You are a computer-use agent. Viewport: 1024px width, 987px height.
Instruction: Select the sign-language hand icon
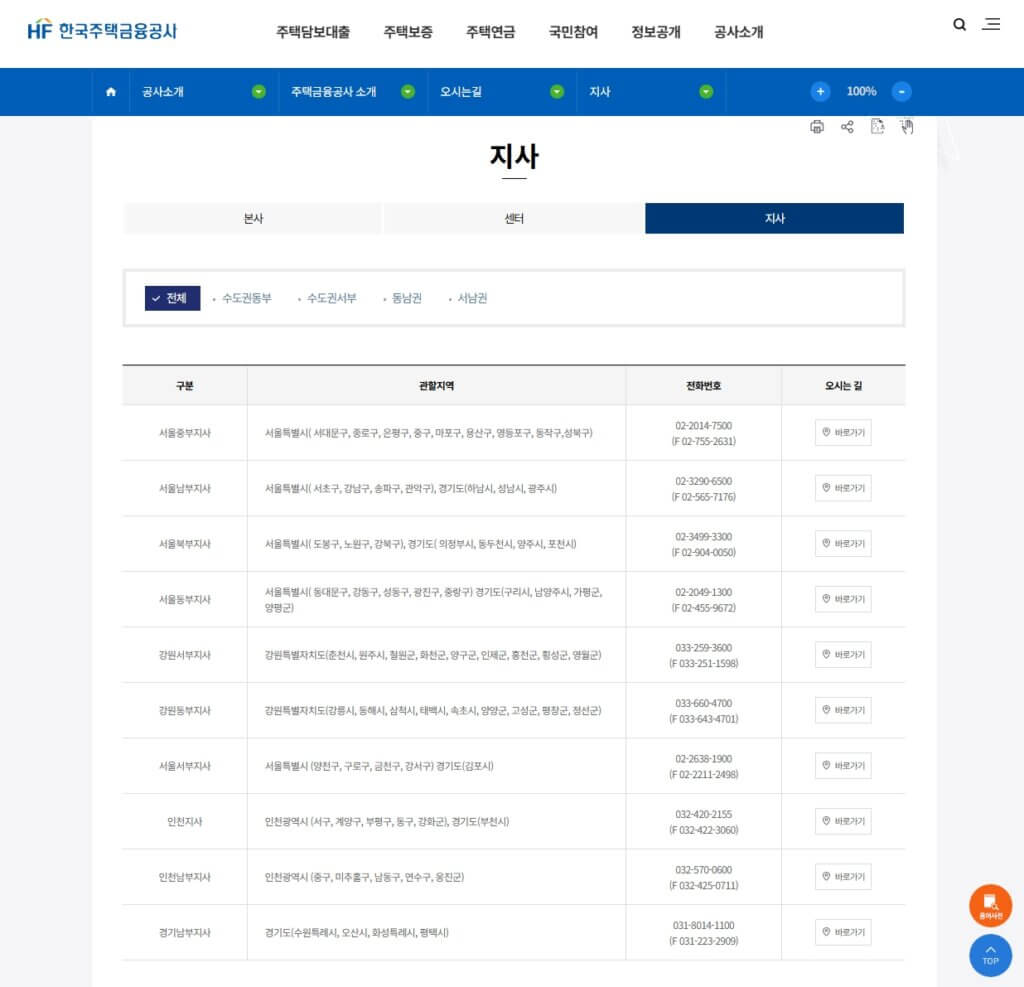coord(907,127)
